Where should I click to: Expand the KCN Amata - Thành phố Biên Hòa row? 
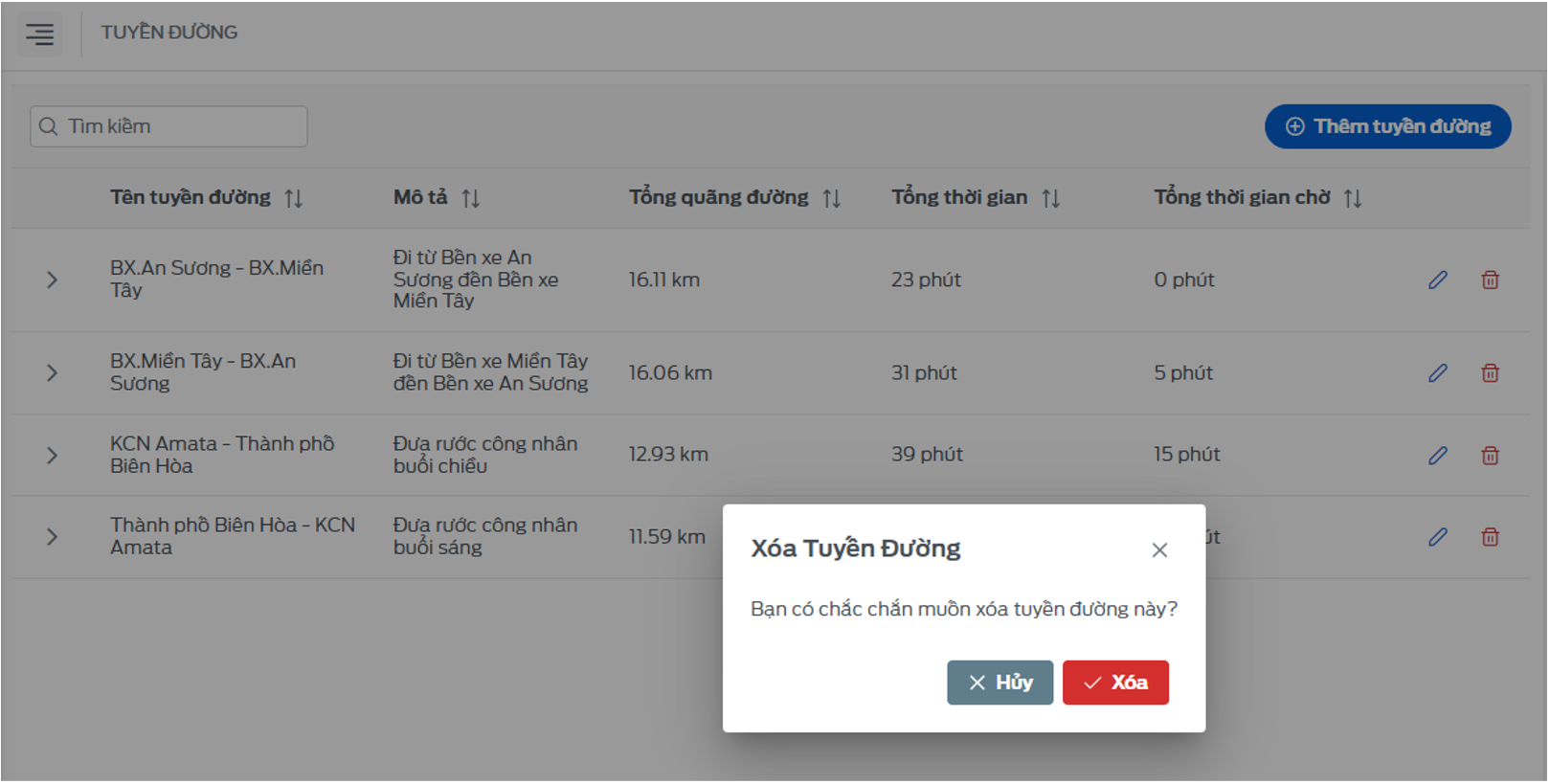pos(53,456)
